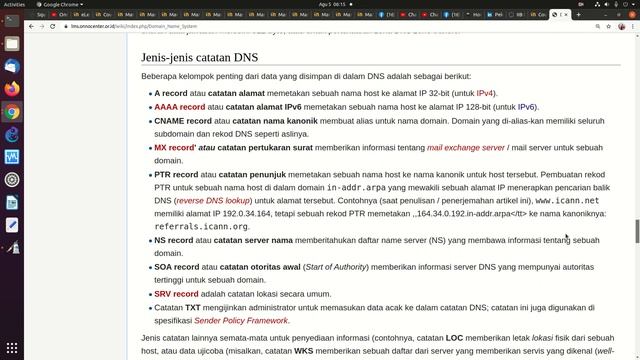
Task: Open the Google Chrome app menu dropdown
Action: click(x=60, y=4)
